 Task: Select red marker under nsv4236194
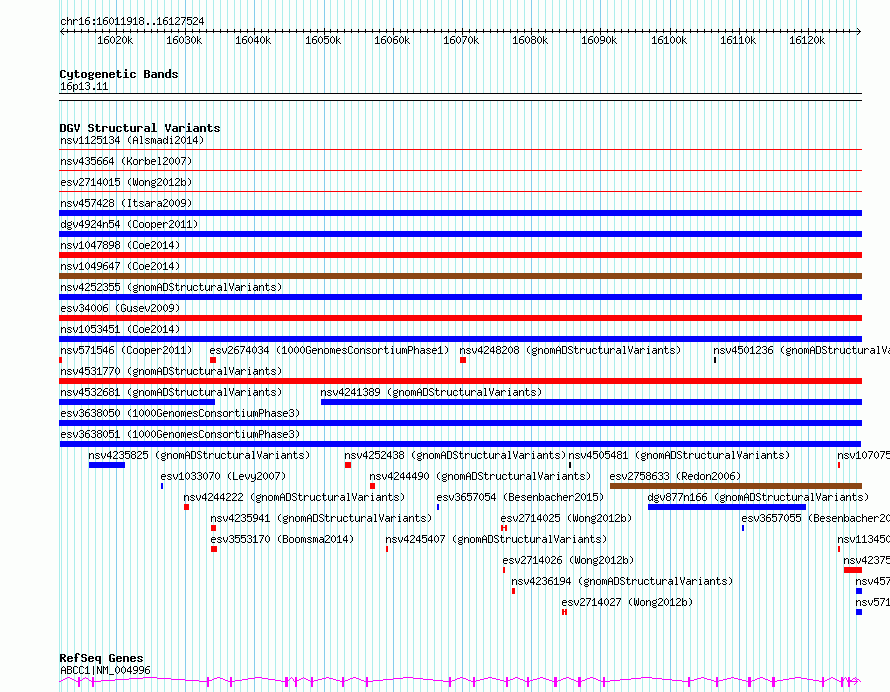(514, 591)
